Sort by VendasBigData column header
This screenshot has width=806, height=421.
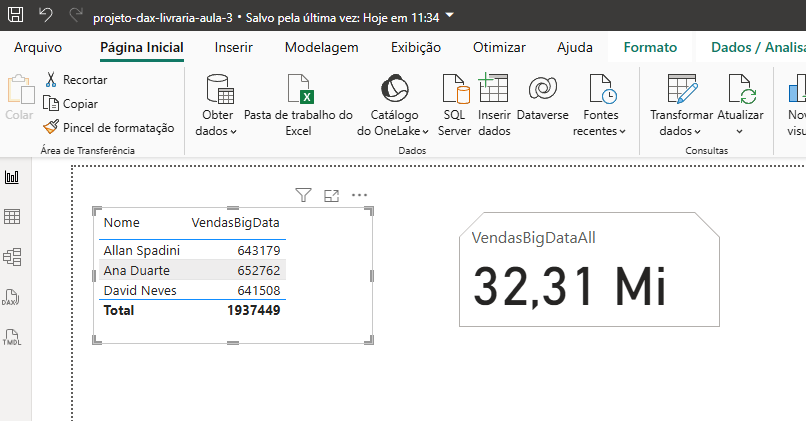[x=235, y=223]
